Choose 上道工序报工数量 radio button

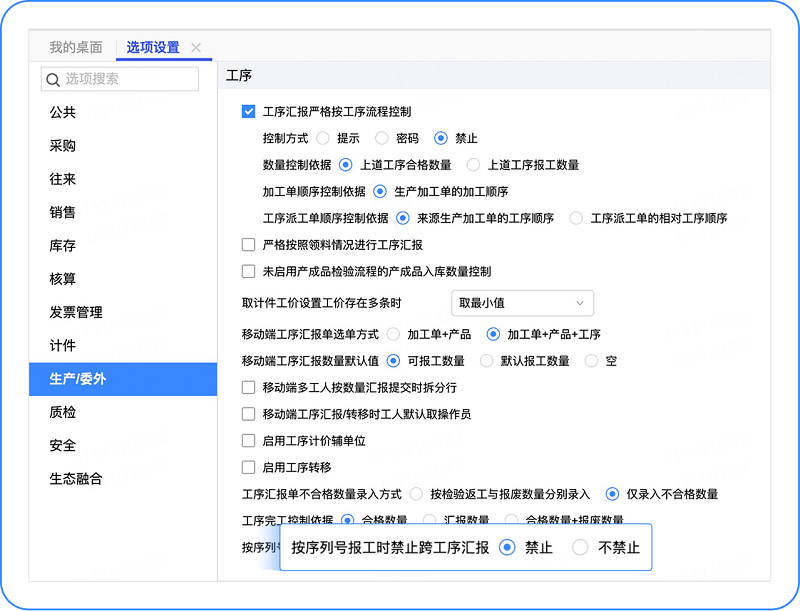pos(473,165)
